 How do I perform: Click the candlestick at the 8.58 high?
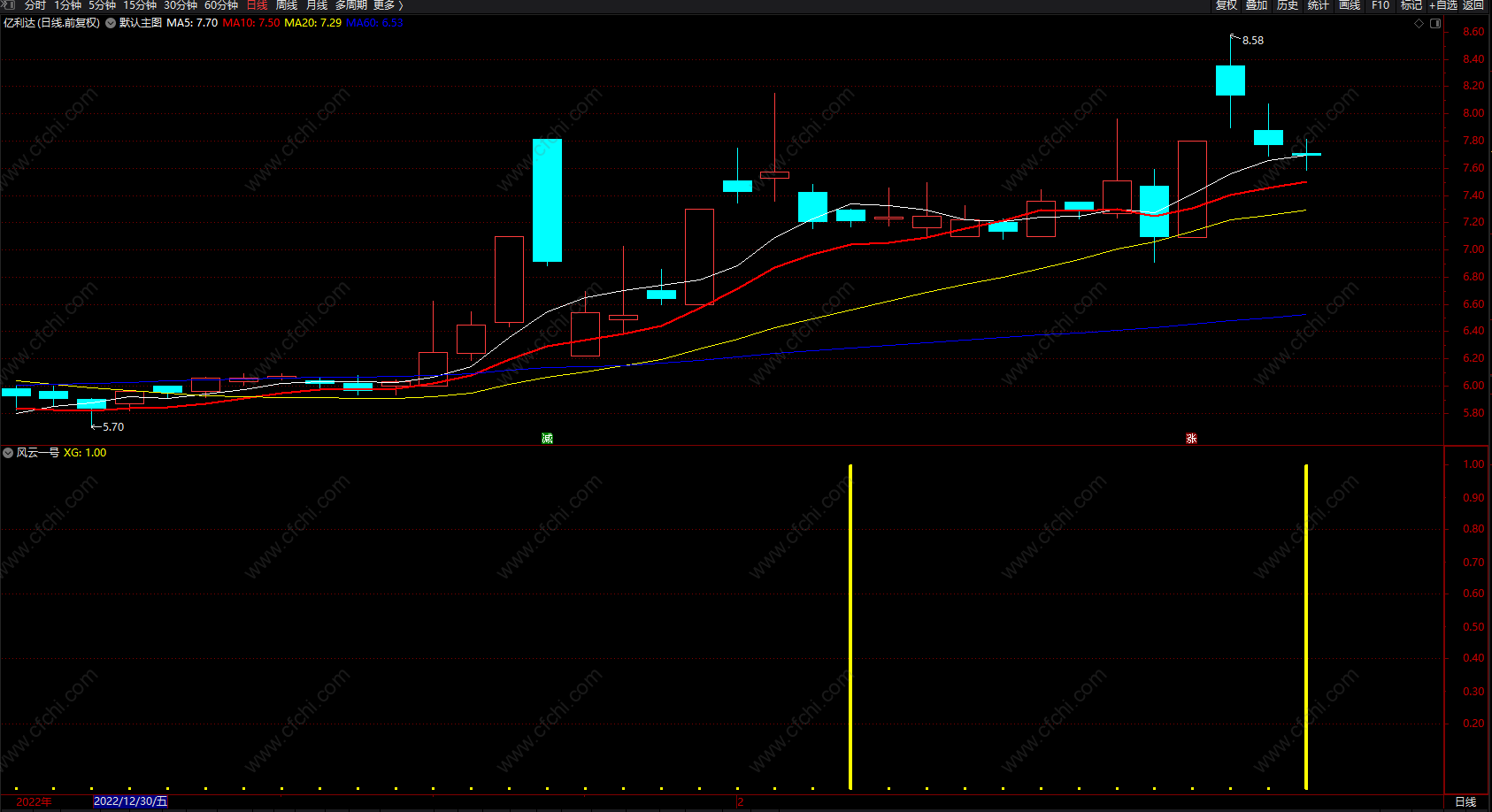1230,80
